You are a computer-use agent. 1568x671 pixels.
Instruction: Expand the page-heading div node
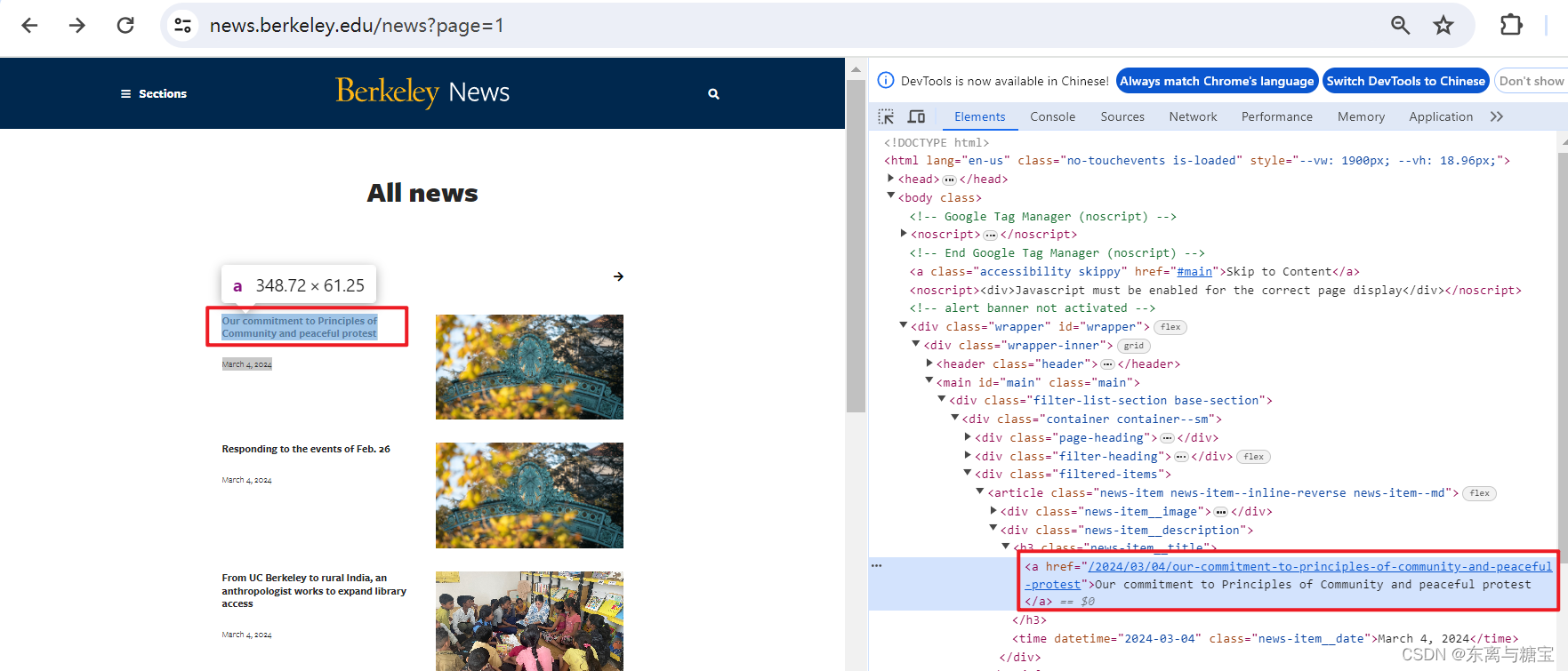[968, 437]
